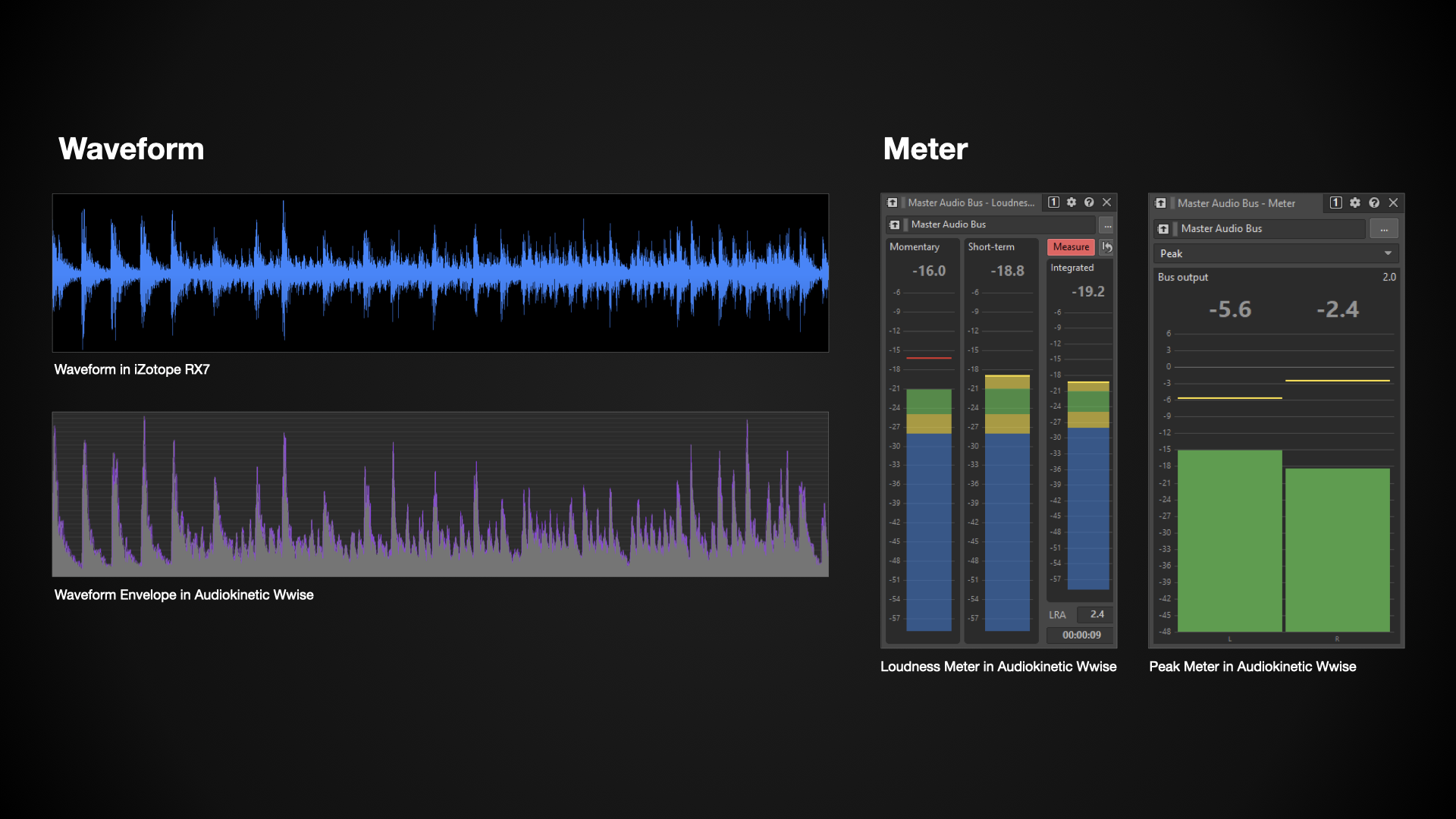
Task: Click the Momentary loudness bar meter
Action: coord(929,510)
